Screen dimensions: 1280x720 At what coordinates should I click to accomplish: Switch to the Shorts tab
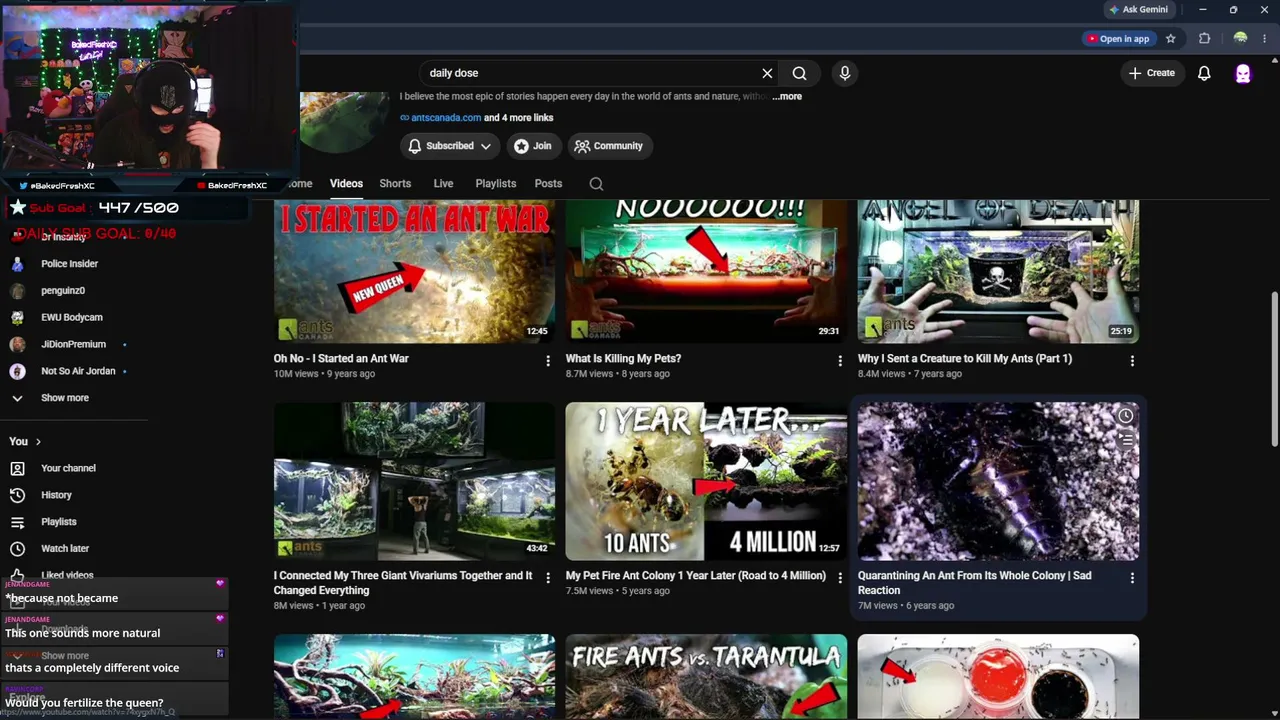(x=395, y=184)
